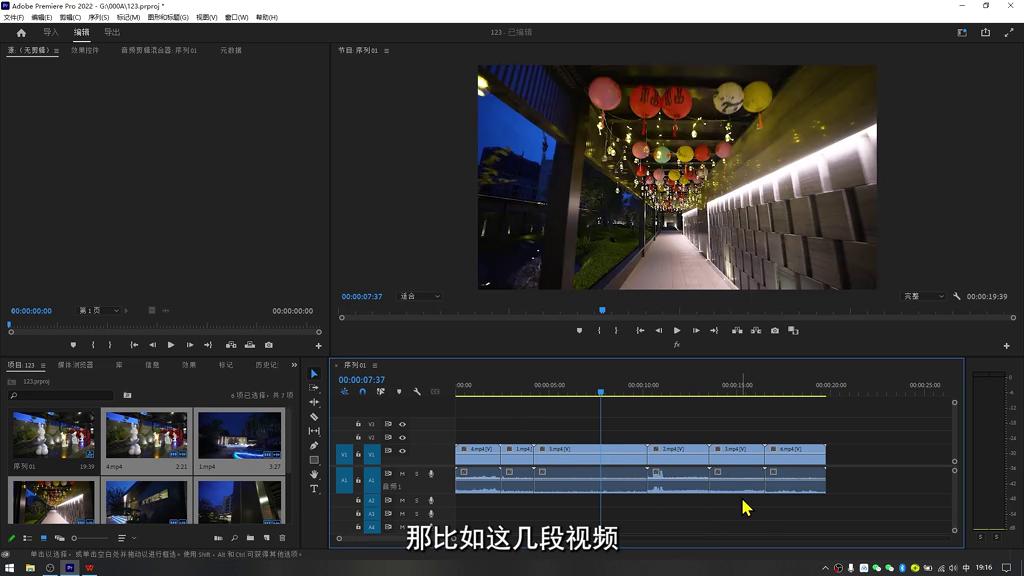Click the Mark In icon below the program monitor
The width and height of the screenshot is (1024, 576).
[x=598, y=330]
